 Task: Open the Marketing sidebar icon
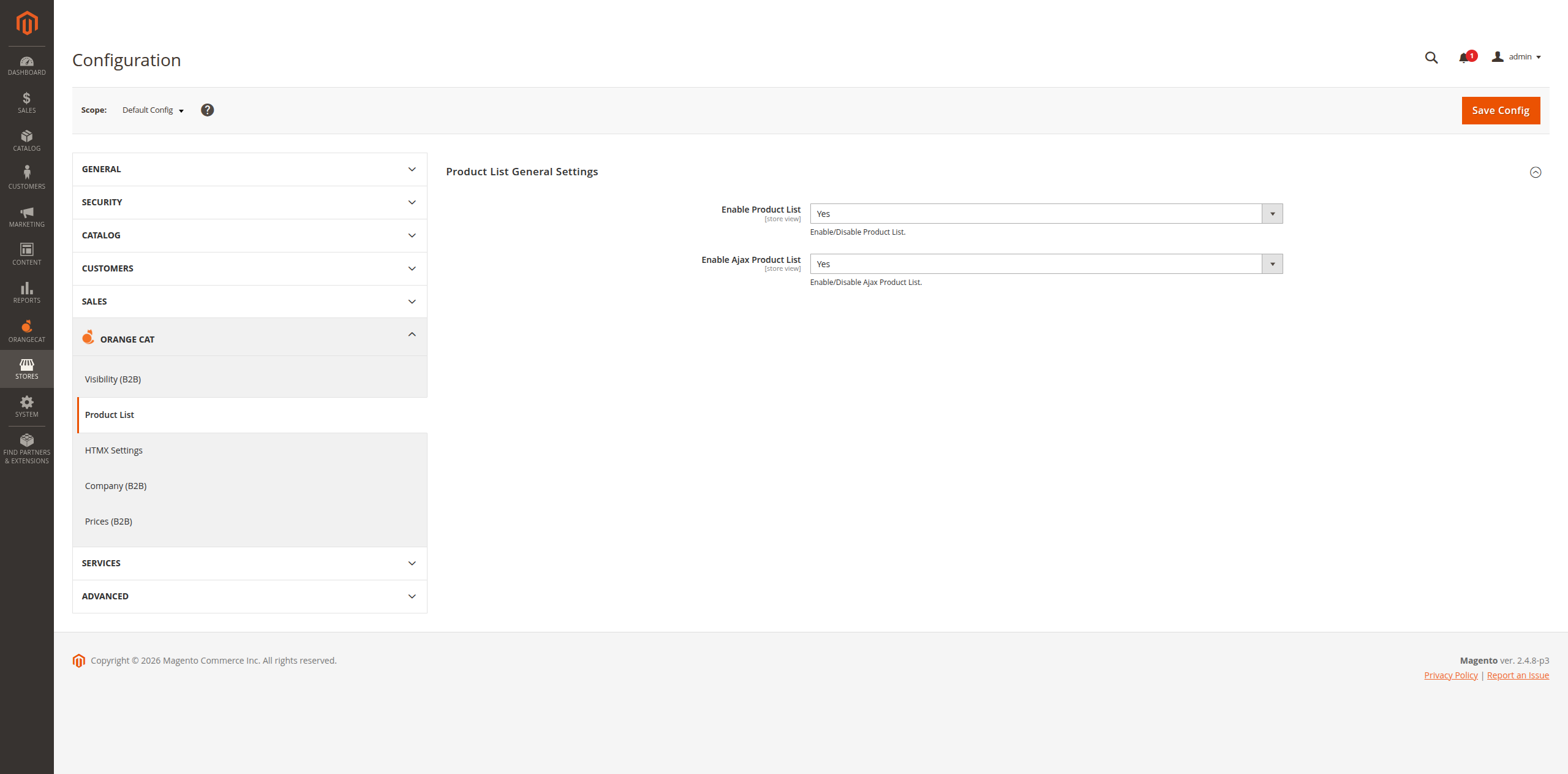tap(26, 217)
